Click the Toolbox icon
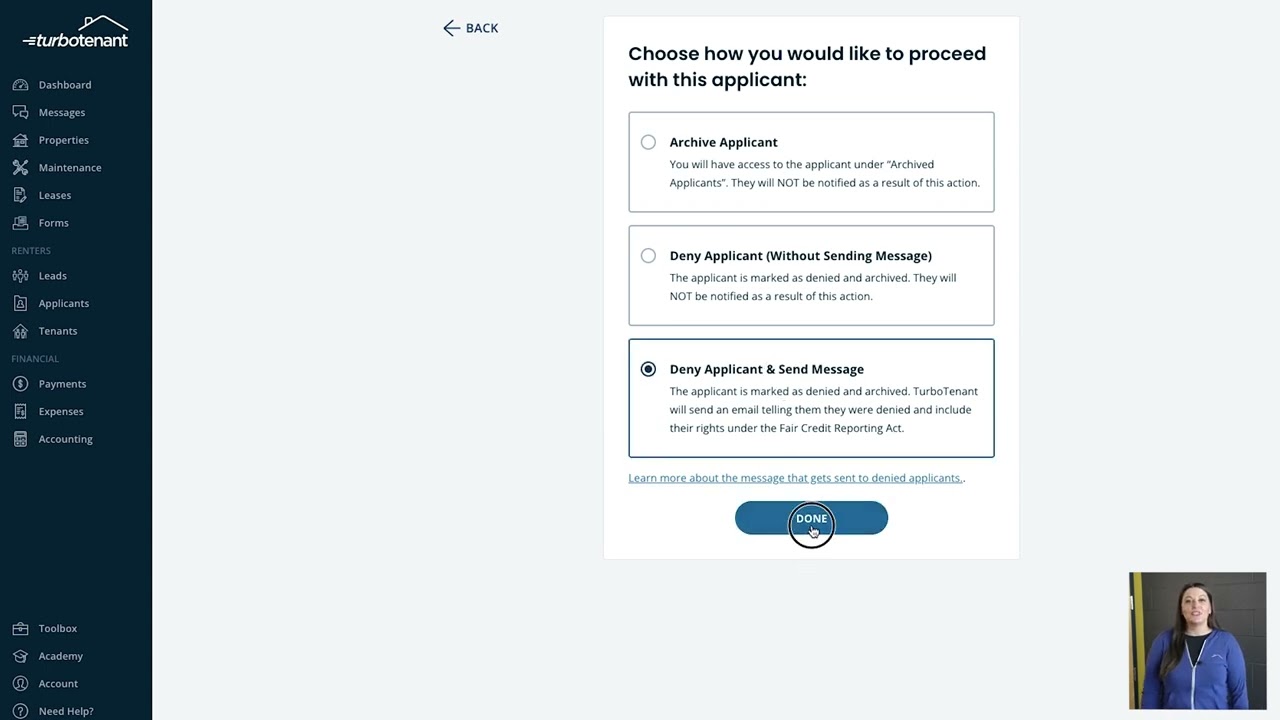Viewport: 1280px width, 720px height. pos(20,628)
